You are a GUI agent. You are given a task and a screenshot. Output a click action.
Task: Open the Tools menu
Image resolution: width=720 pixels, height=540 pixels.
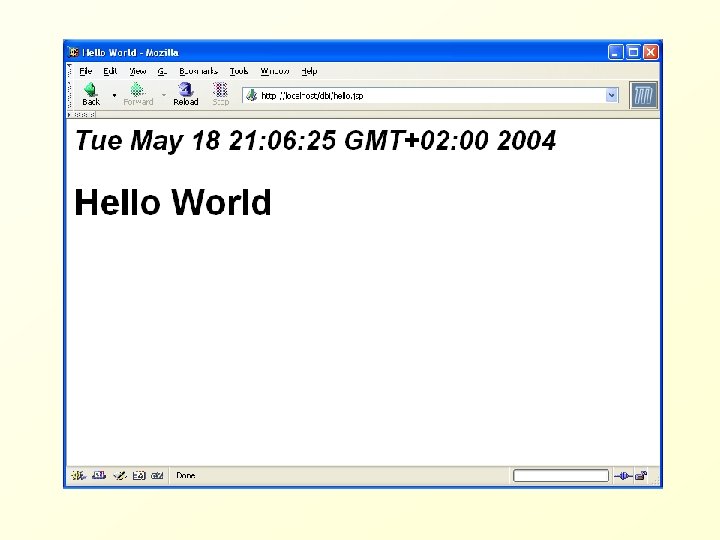239,71
